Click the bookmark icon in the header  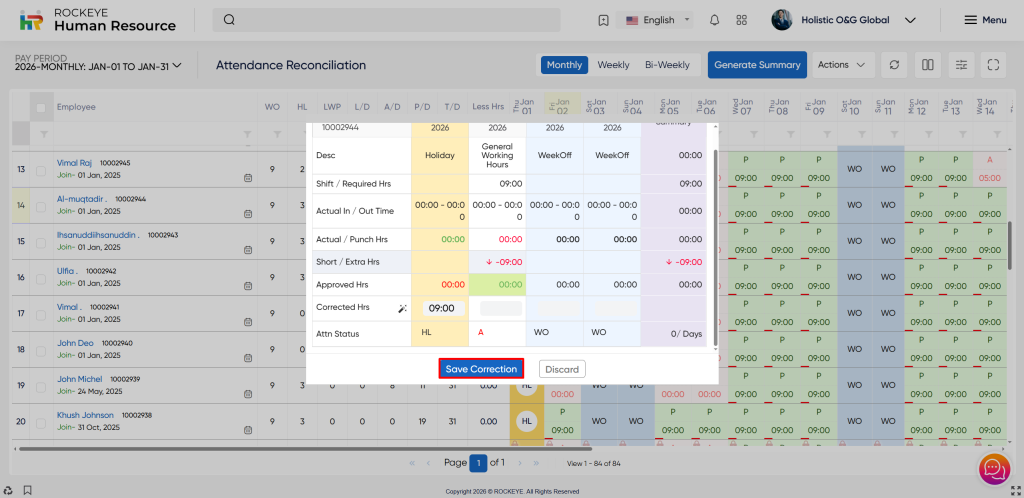[x=603, y=20]
